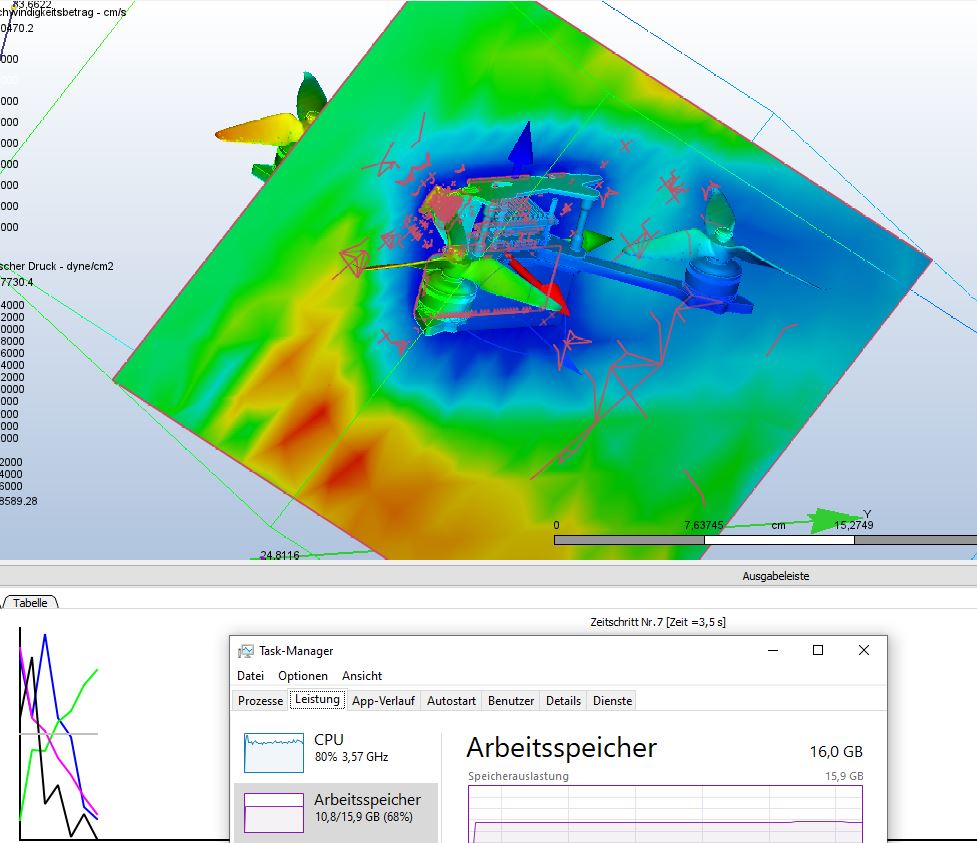The height and width of the screenshot is (843, 977).
Task: Switch to the App-Verlauf tab
Action: pyautogui.click(x=383, y=701)
